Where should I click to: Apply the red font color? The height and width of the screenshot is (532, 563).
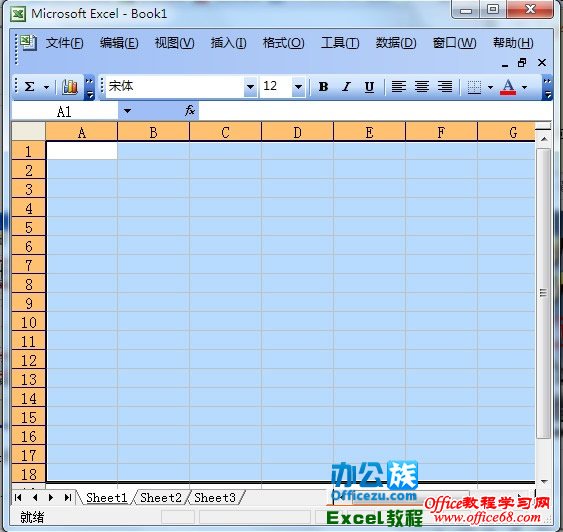pos(508,87)
